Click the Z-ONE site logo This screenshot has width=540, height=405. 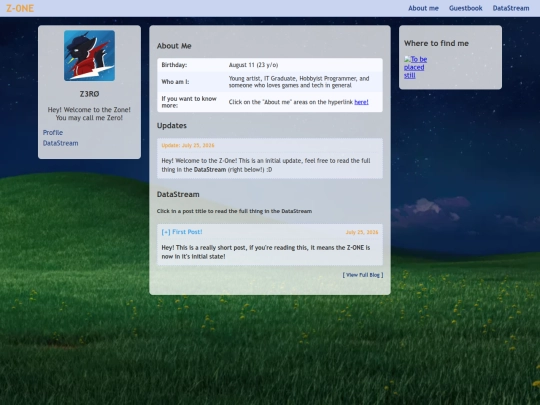pos(20,8)
